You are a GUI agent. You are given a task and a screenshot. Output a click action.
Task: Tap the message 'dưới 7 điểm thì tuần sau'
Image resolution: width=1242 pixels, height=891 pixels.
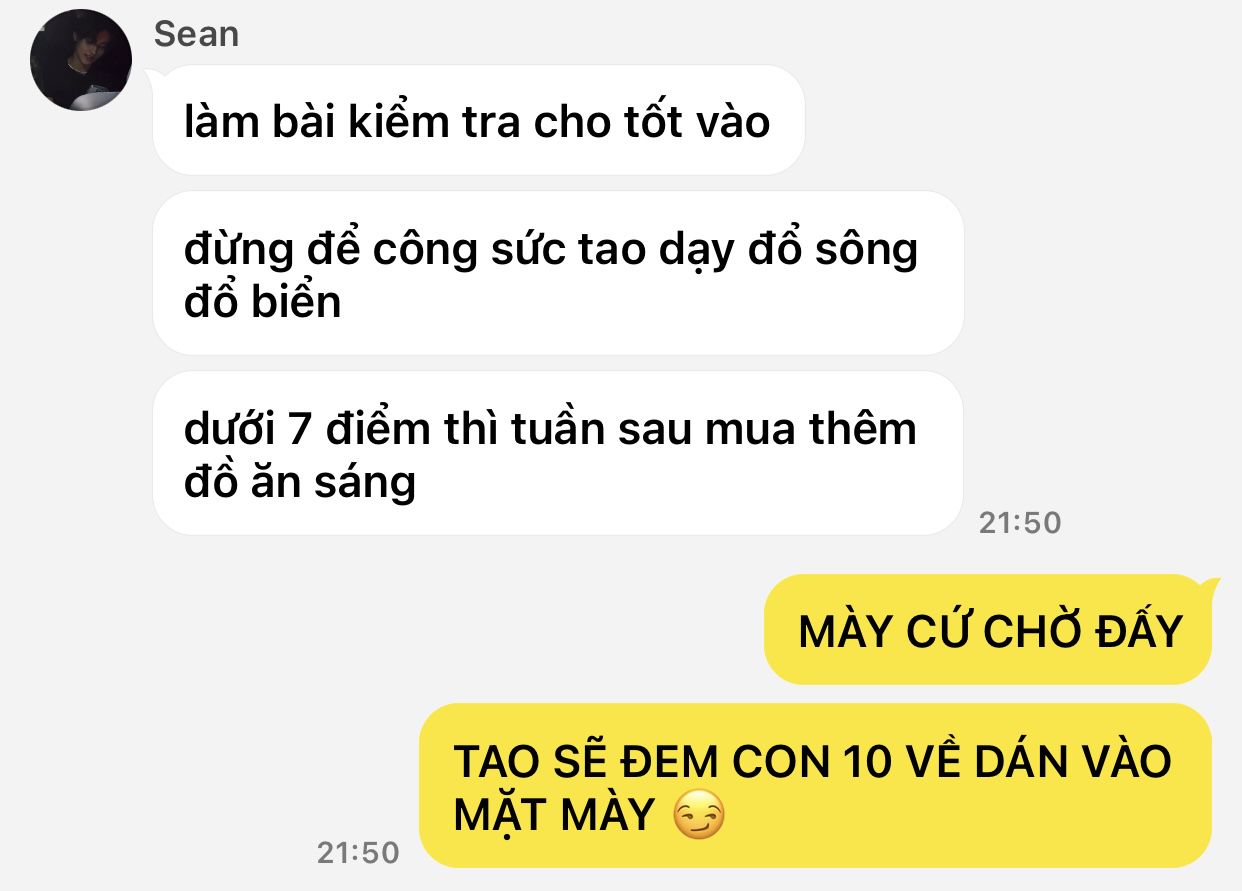(x=558, y=453)
